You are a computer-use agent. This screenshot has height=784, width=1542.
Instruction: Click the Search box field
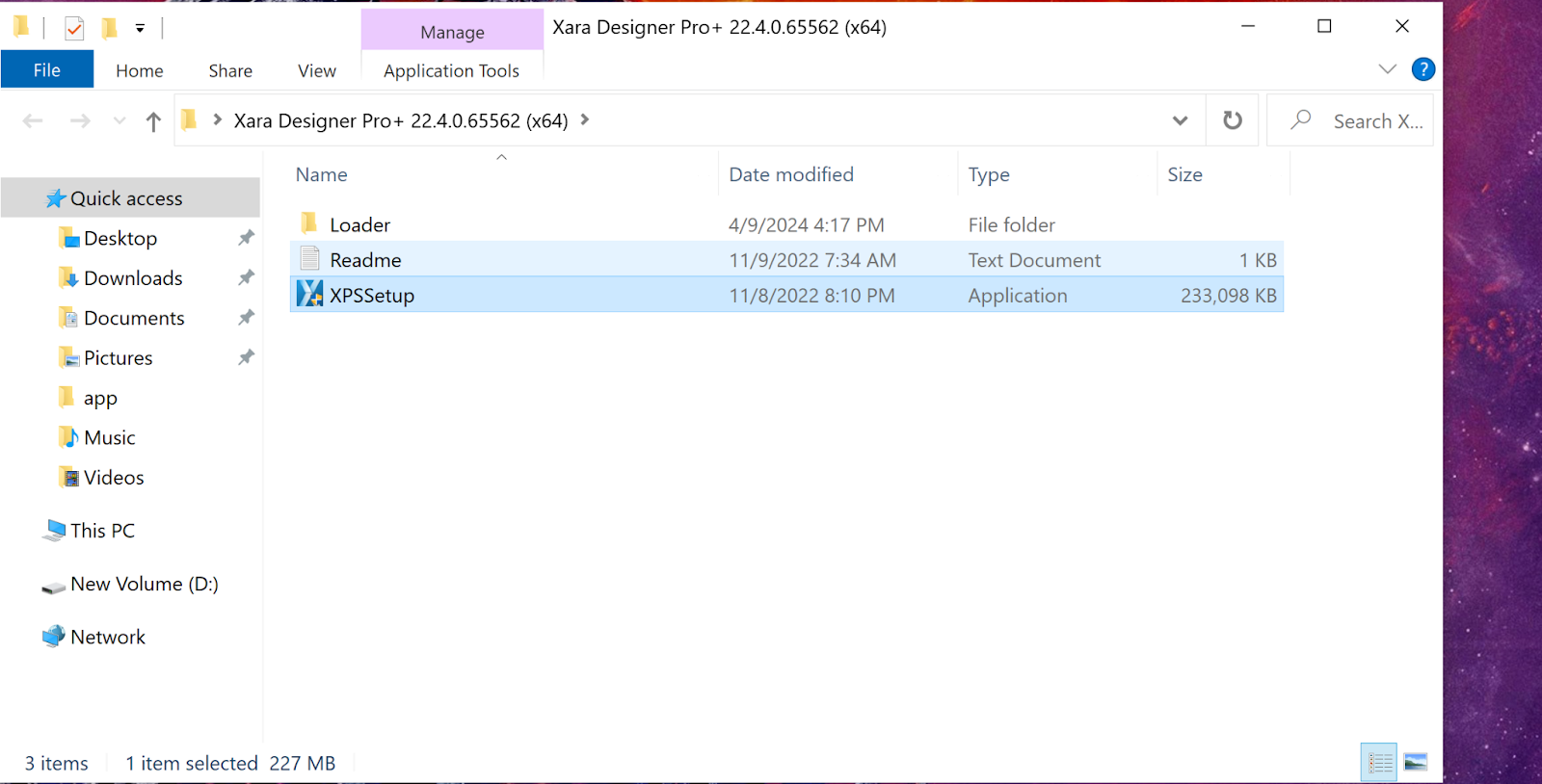1350,120
